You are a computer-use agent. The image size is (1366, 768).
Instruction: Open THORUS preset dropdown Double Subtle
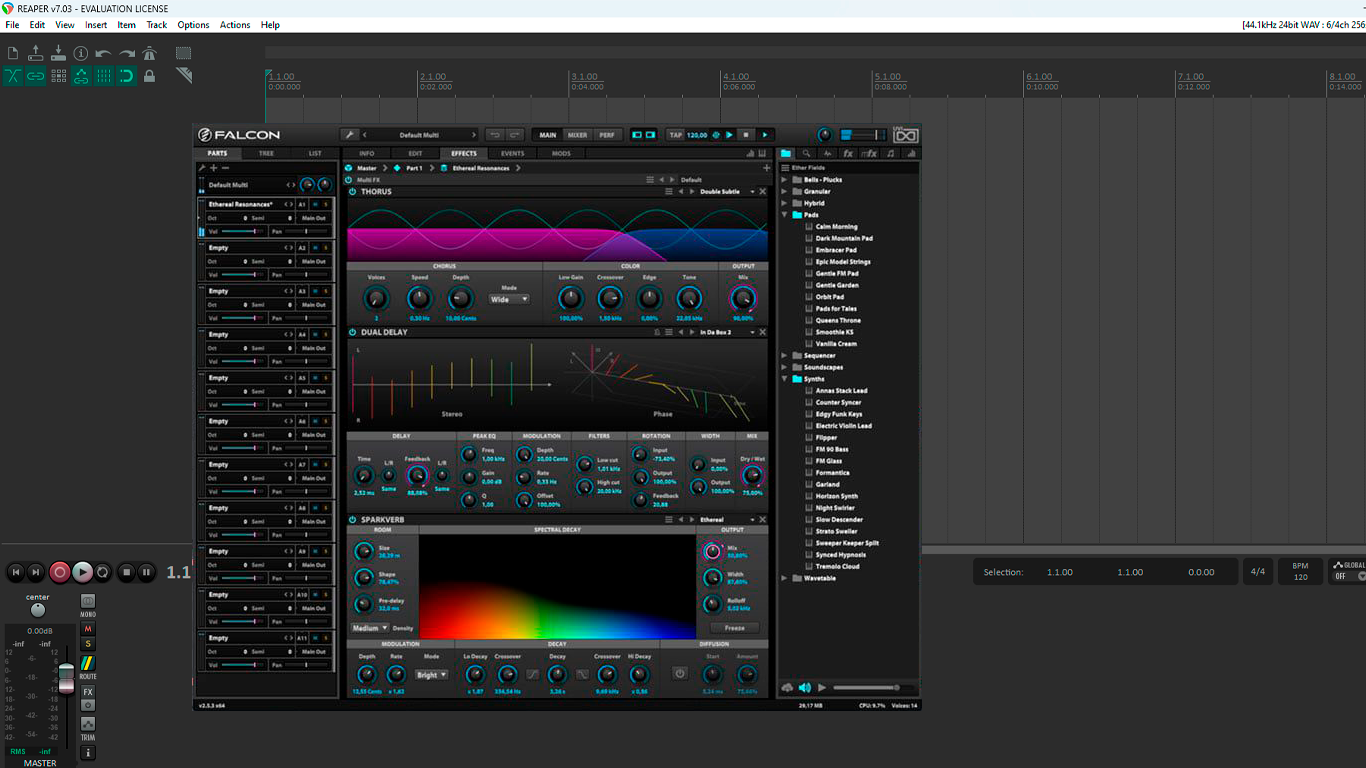[726, 191]
